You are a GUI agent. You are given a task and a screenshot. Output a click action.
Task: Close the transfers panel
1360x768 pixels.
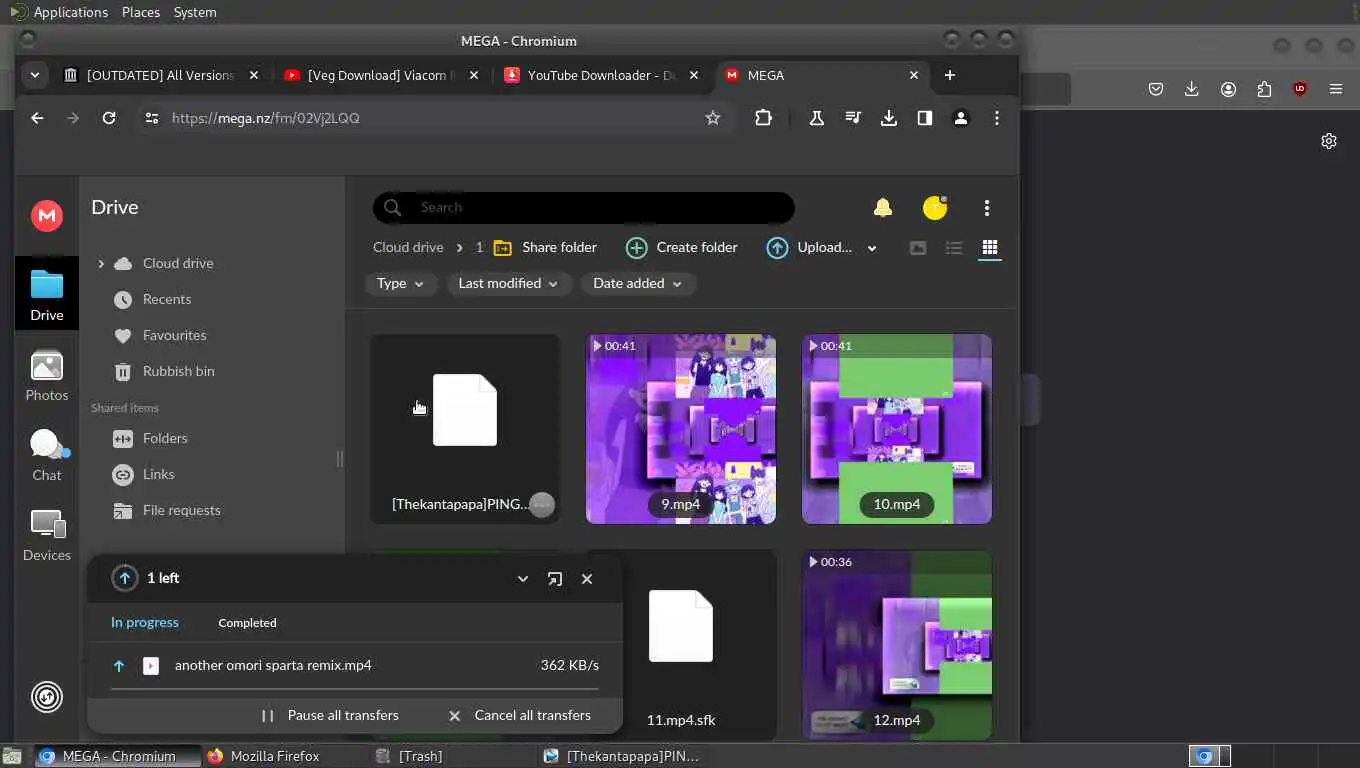click(x=587, y=579)
